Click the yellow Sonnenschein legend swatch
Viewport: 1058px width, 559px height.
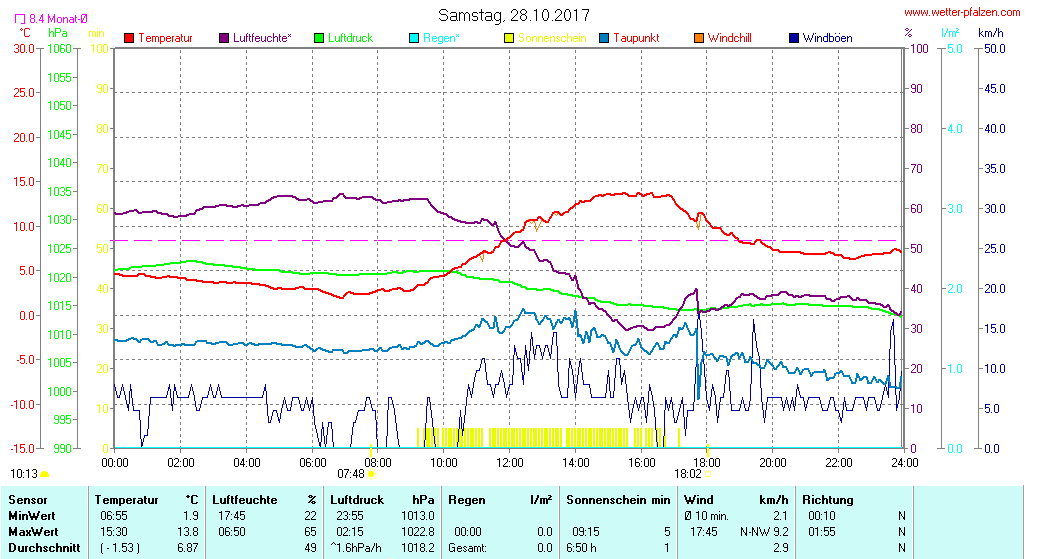pyautogui.click(x=509, y=38)
